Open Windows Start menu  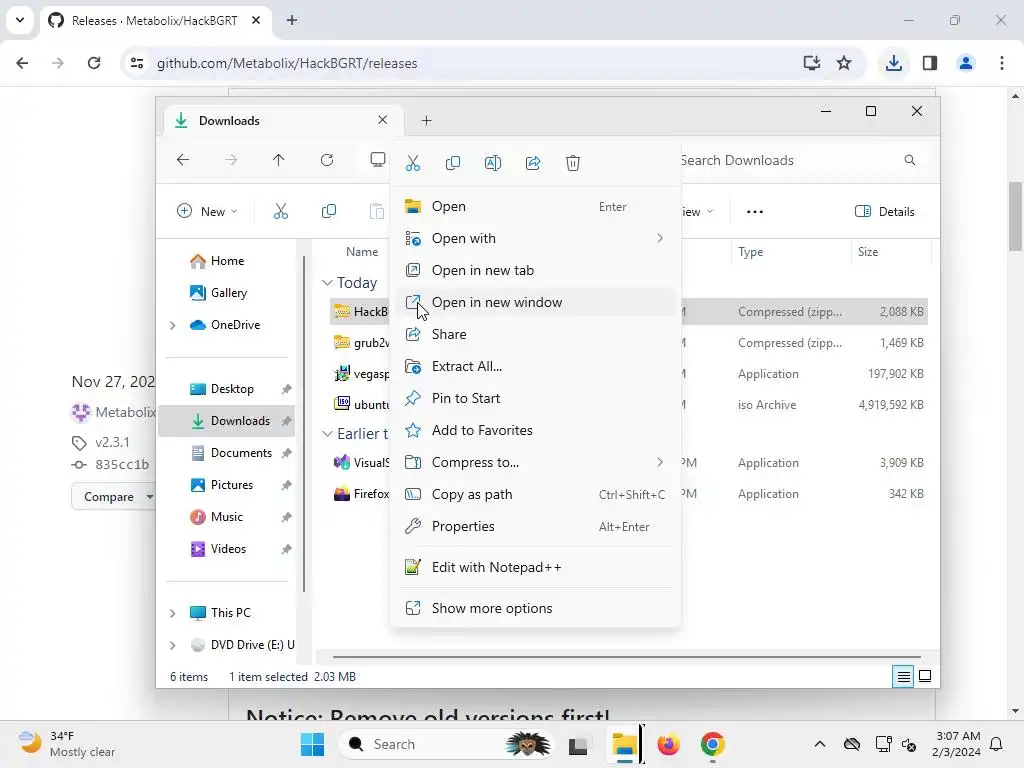[312, 744]
